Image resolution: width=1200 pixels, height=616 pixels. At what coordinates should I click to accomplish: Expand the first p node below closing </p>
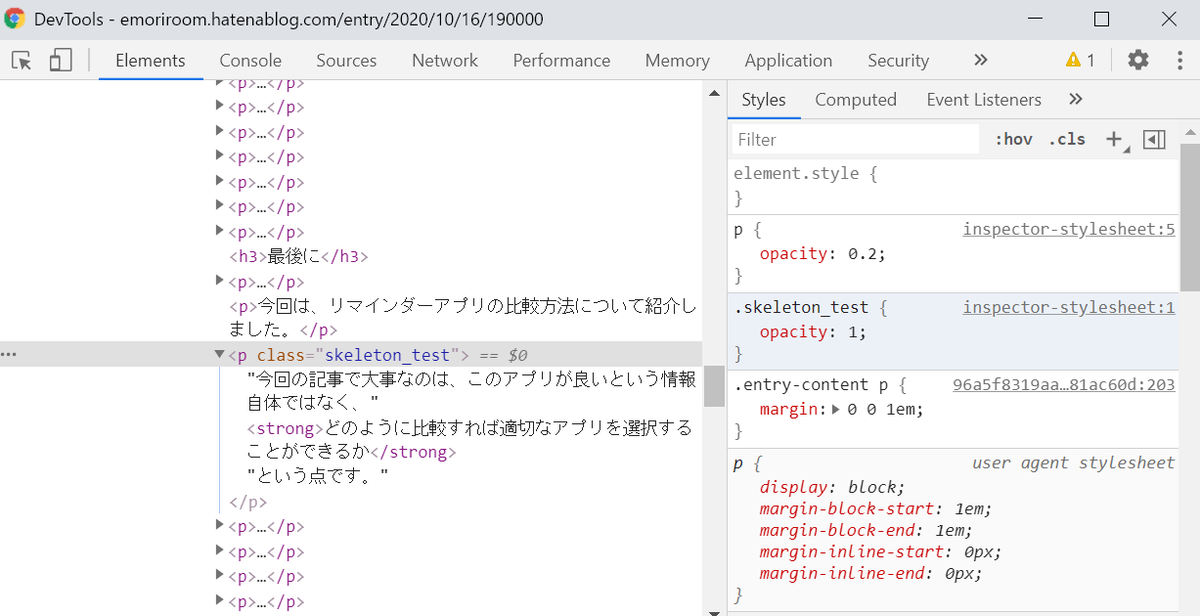click(220, 526)
